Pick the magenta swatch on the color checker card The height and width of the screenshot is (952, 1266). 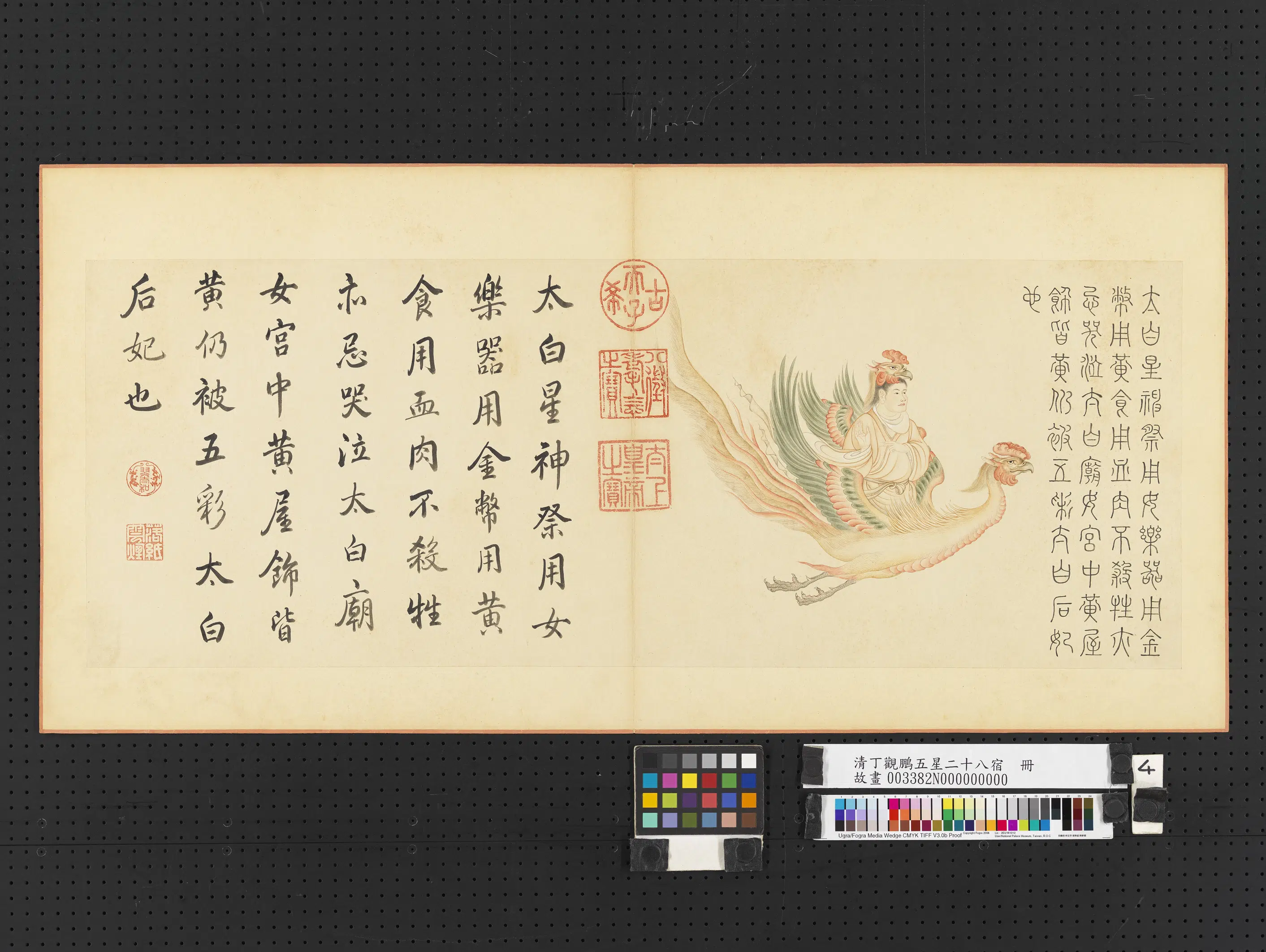670,780
